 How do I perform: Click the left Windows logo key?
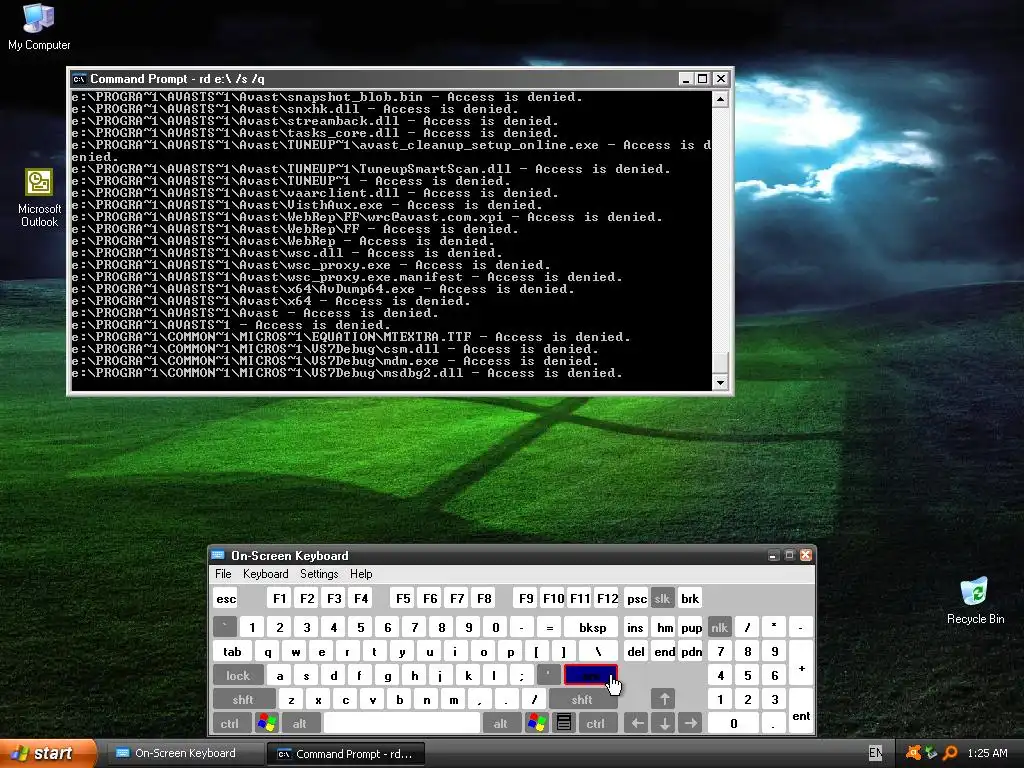(x=266, y=723)
